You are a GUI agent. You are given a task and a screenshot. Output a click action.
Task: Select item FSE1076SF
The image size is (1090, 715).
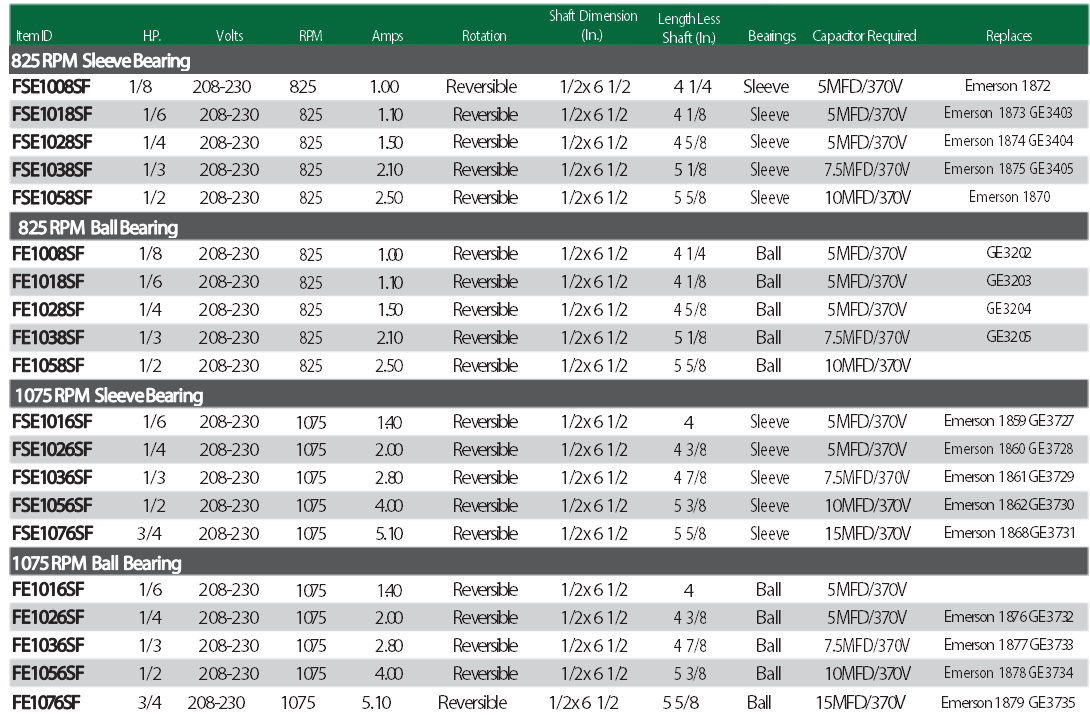point(52,533)
